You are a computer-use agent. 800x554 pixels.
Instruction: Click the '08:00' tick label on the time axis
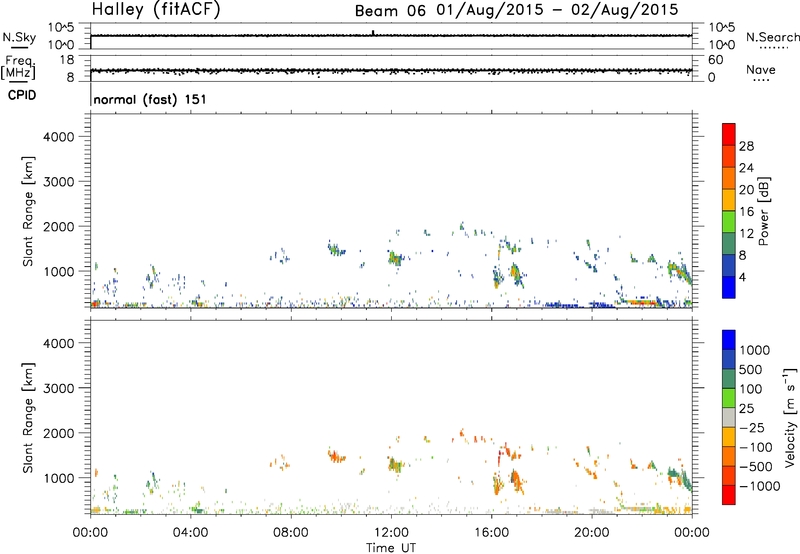(291, 533)
